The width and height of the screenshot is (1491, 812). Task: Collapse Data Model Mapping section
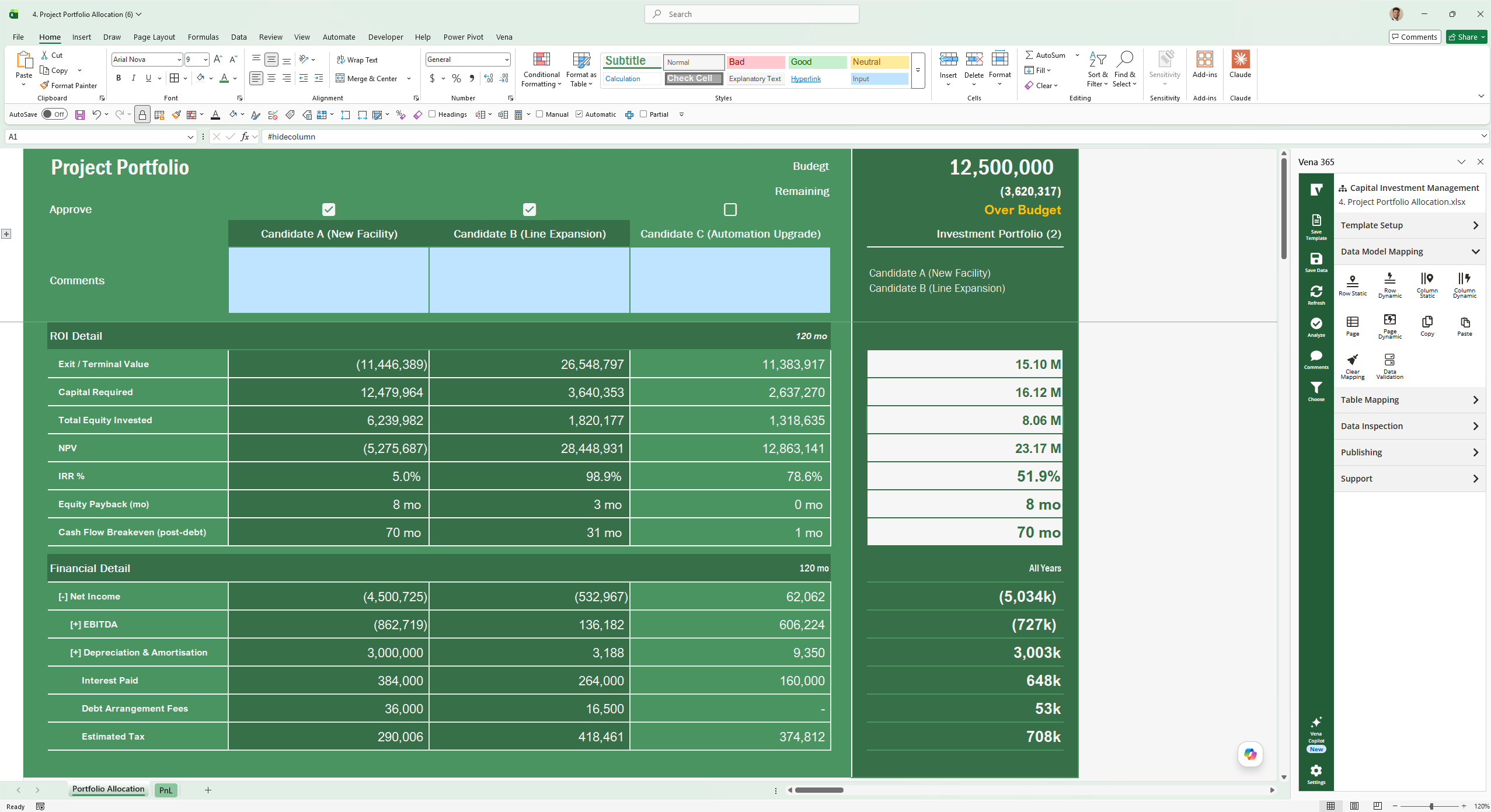point(1409,252)
